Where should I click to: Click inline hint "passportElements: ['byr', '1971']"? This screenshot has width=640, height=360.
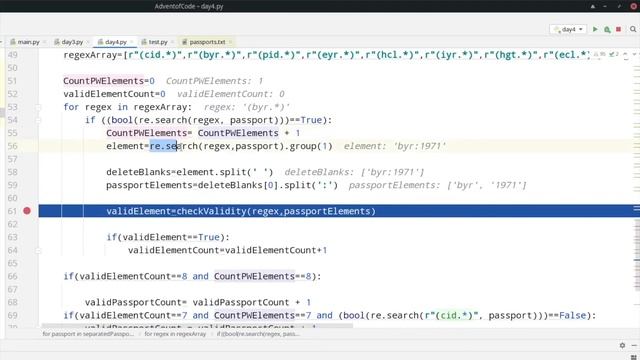(437, 185)
